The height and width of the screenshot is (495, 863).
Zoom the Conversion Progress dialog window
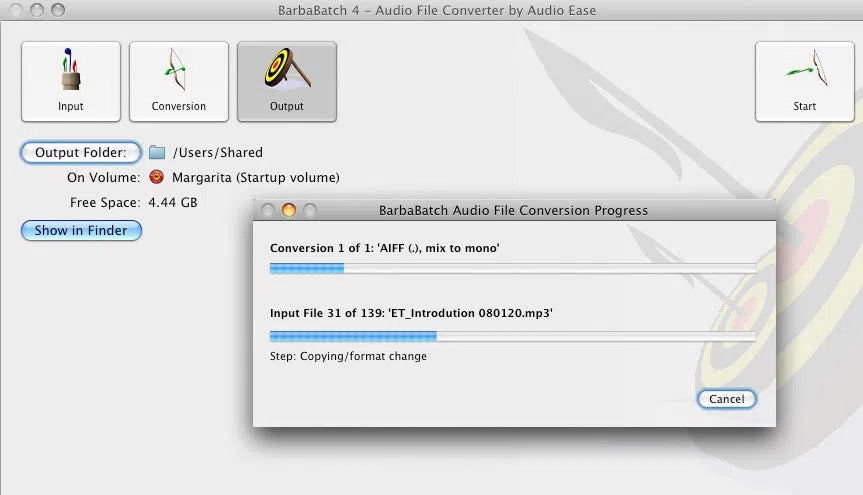tap(310, 211)
